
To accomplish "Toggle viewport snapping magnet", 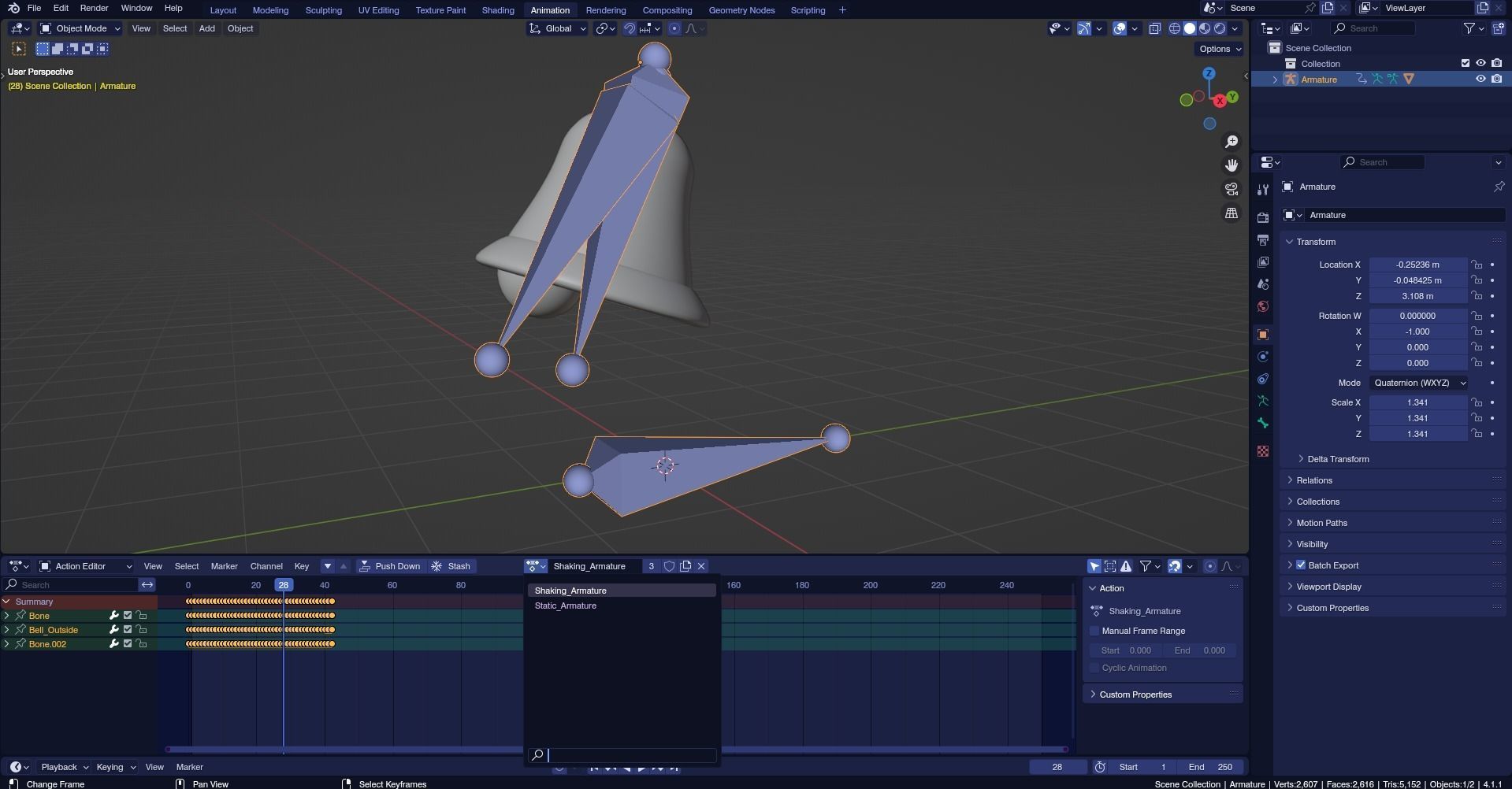I will pos(630,28).
